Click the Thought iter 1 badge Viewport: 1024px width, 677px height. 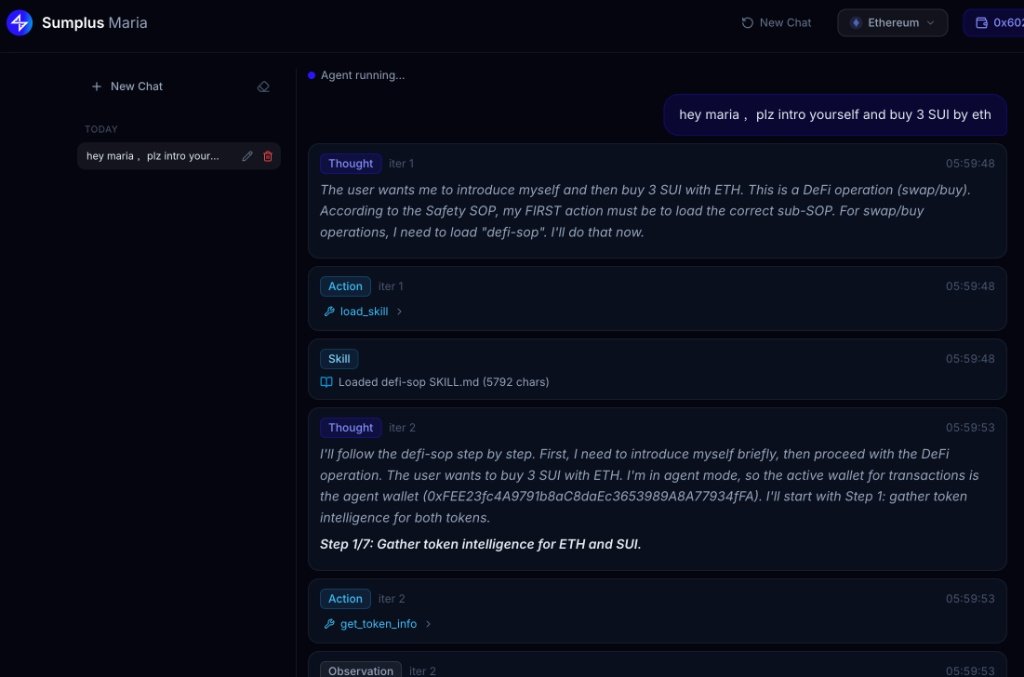(351, 163)
